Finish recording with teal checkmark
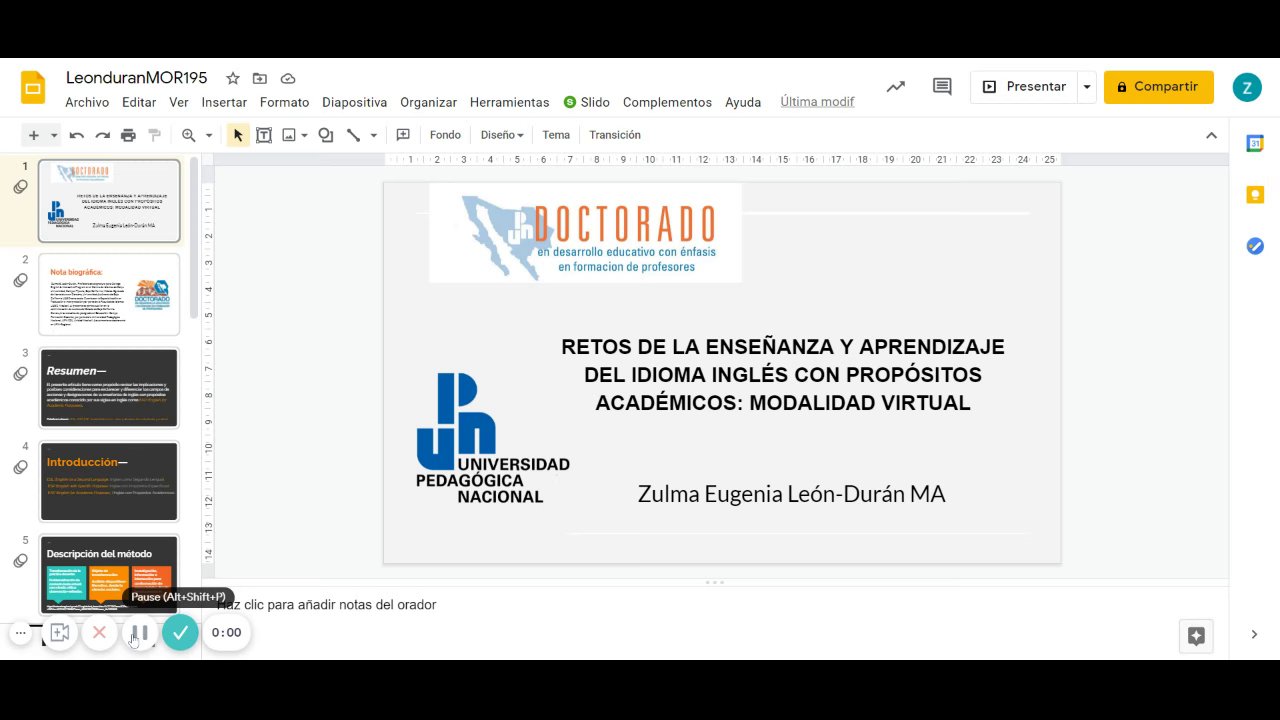This screenshot has width=1280, height=720. coord(180,633)
